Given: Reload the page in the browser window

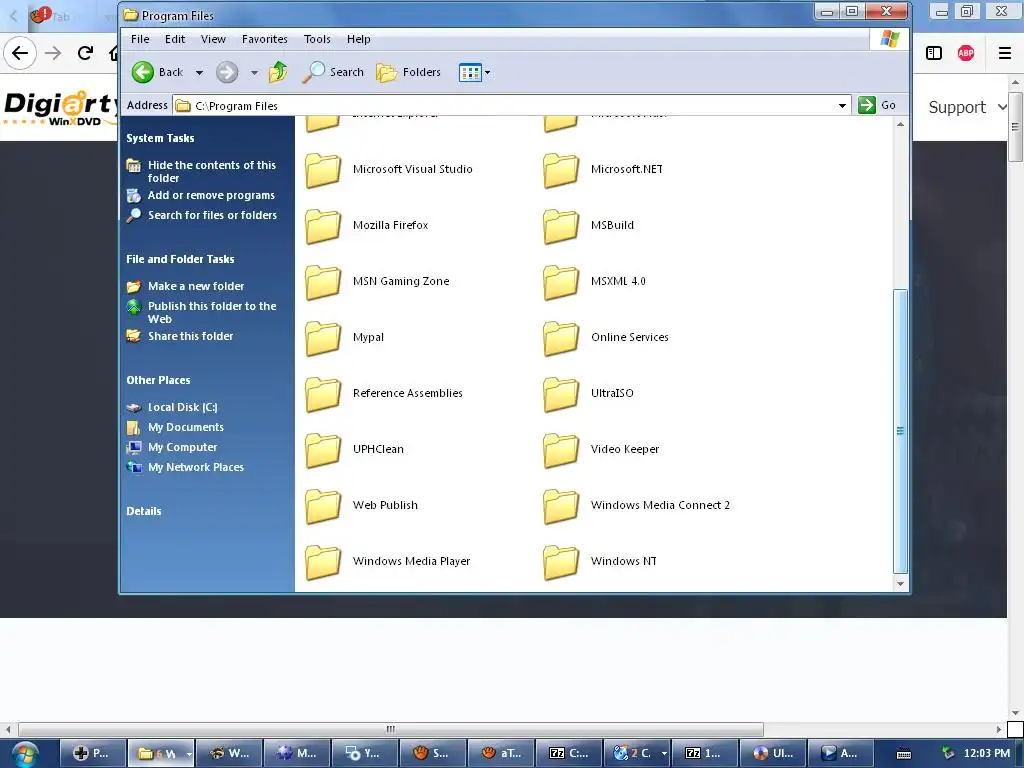Looking at the screenshot, I should coord(85,53).
